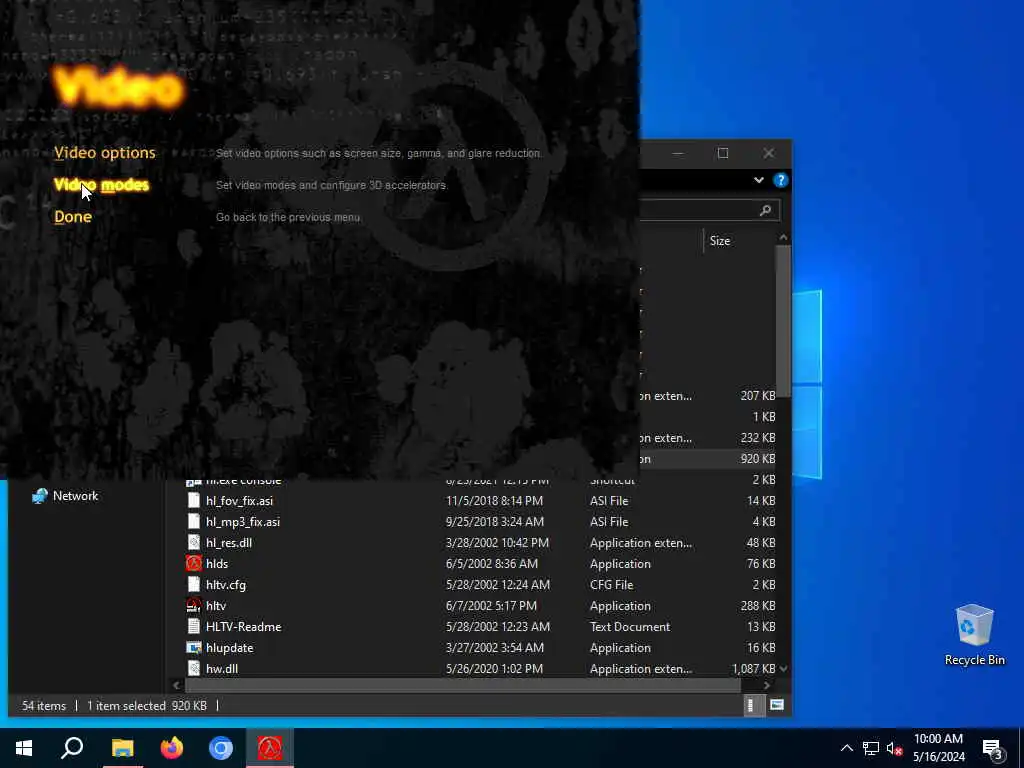Select the hlds application icon

(x=194, y=564)
